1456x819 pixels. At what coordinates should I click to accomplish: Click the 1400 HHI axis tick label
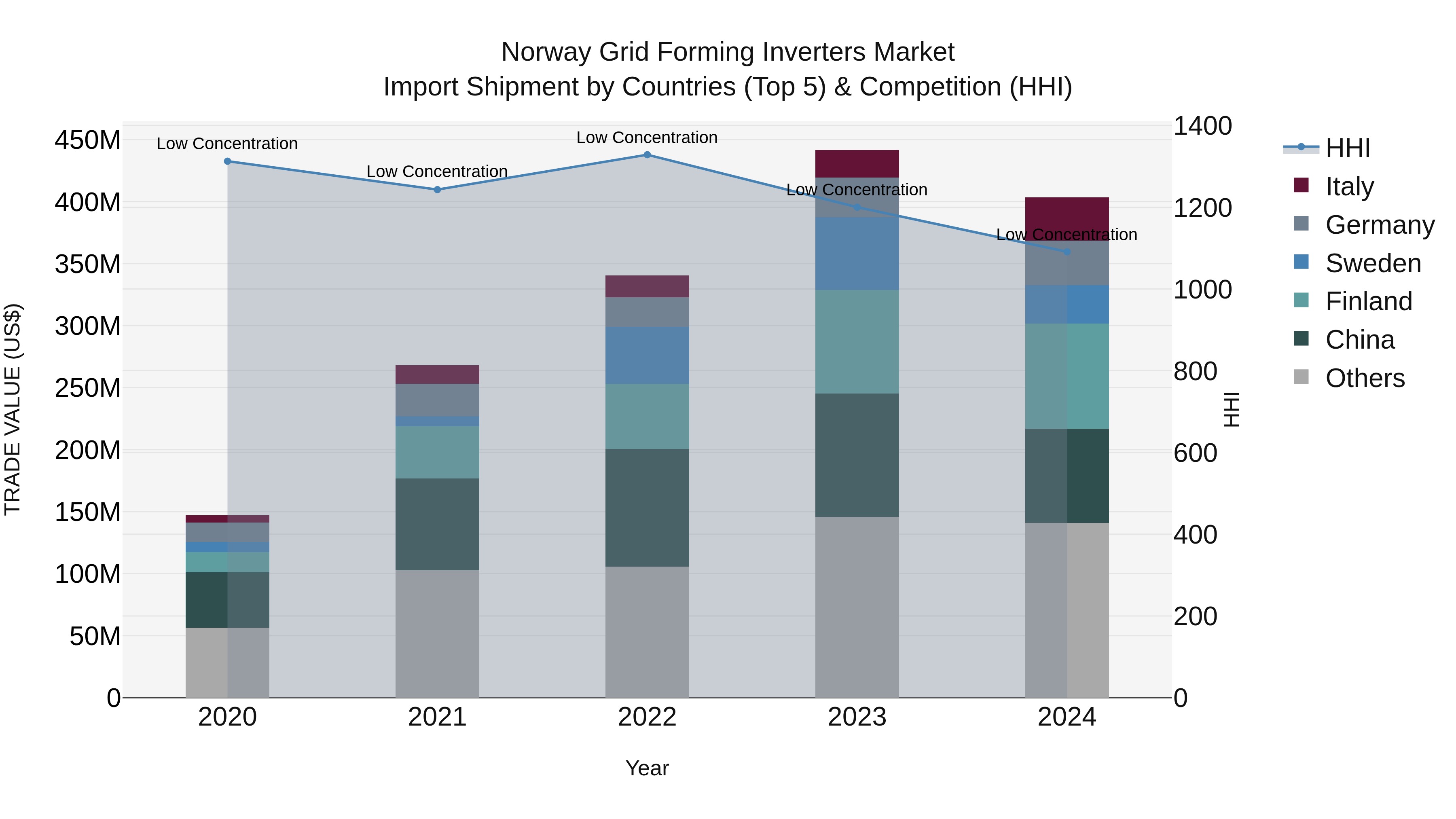click(1203, 125)
